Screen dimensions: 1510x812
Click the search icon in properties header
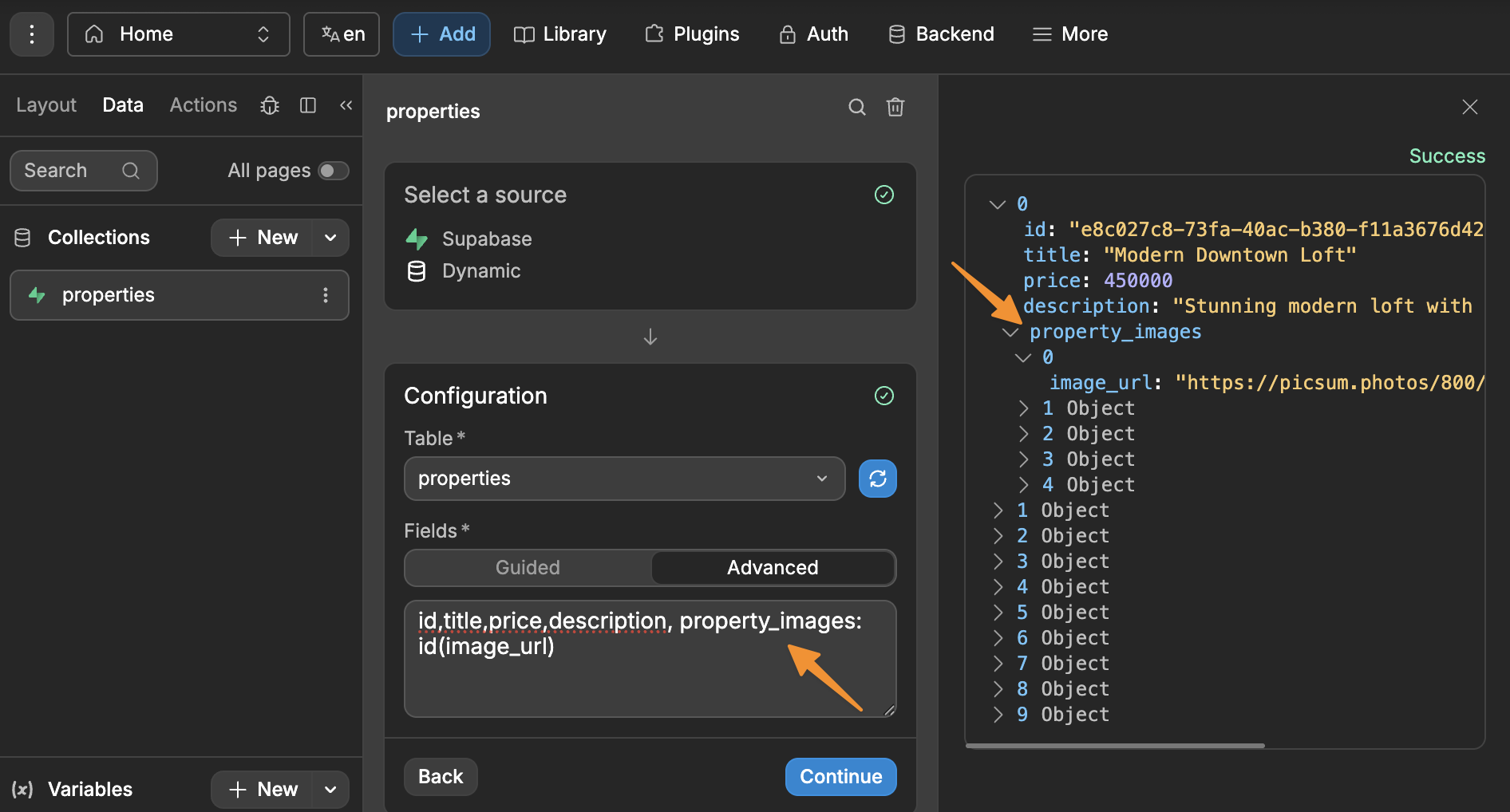coord(856,108)
